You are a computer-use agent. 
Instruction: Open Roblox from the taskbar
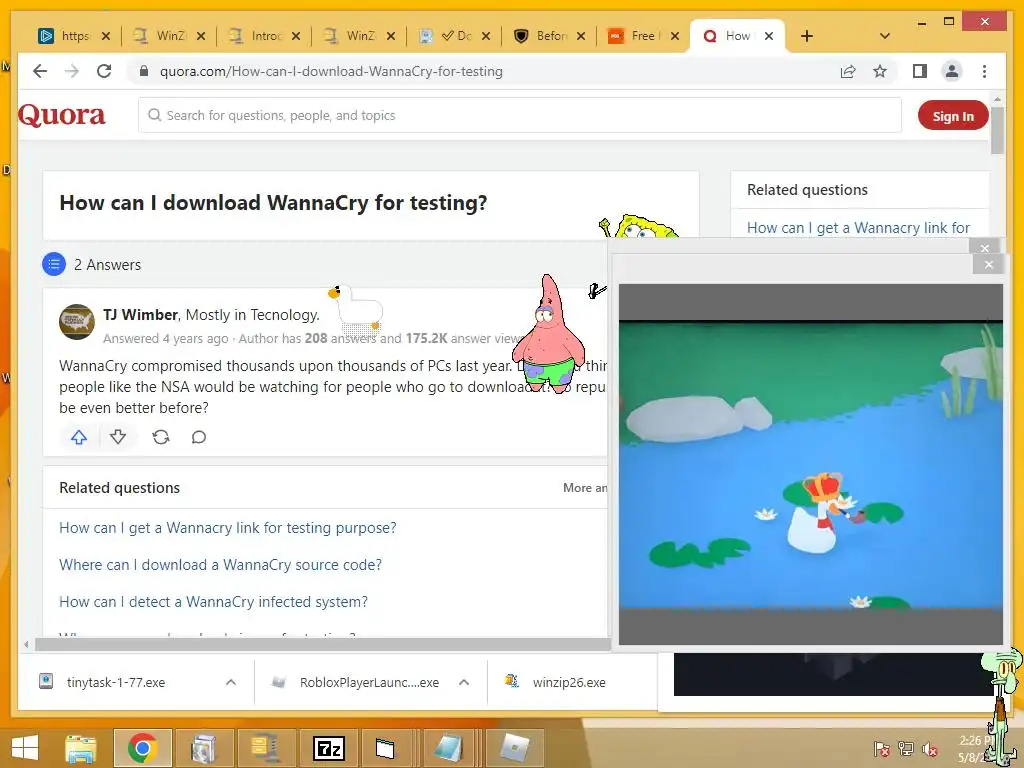(x=515, y=748)
